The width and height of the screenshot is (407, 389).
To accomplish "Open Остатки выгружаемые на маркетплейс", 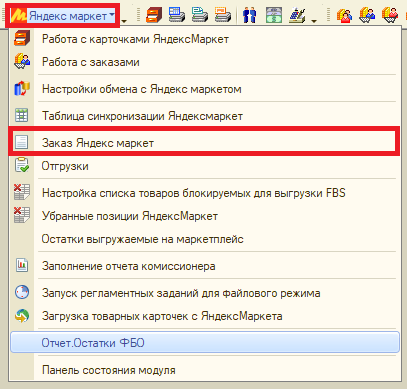I will [x=205, y=239].
